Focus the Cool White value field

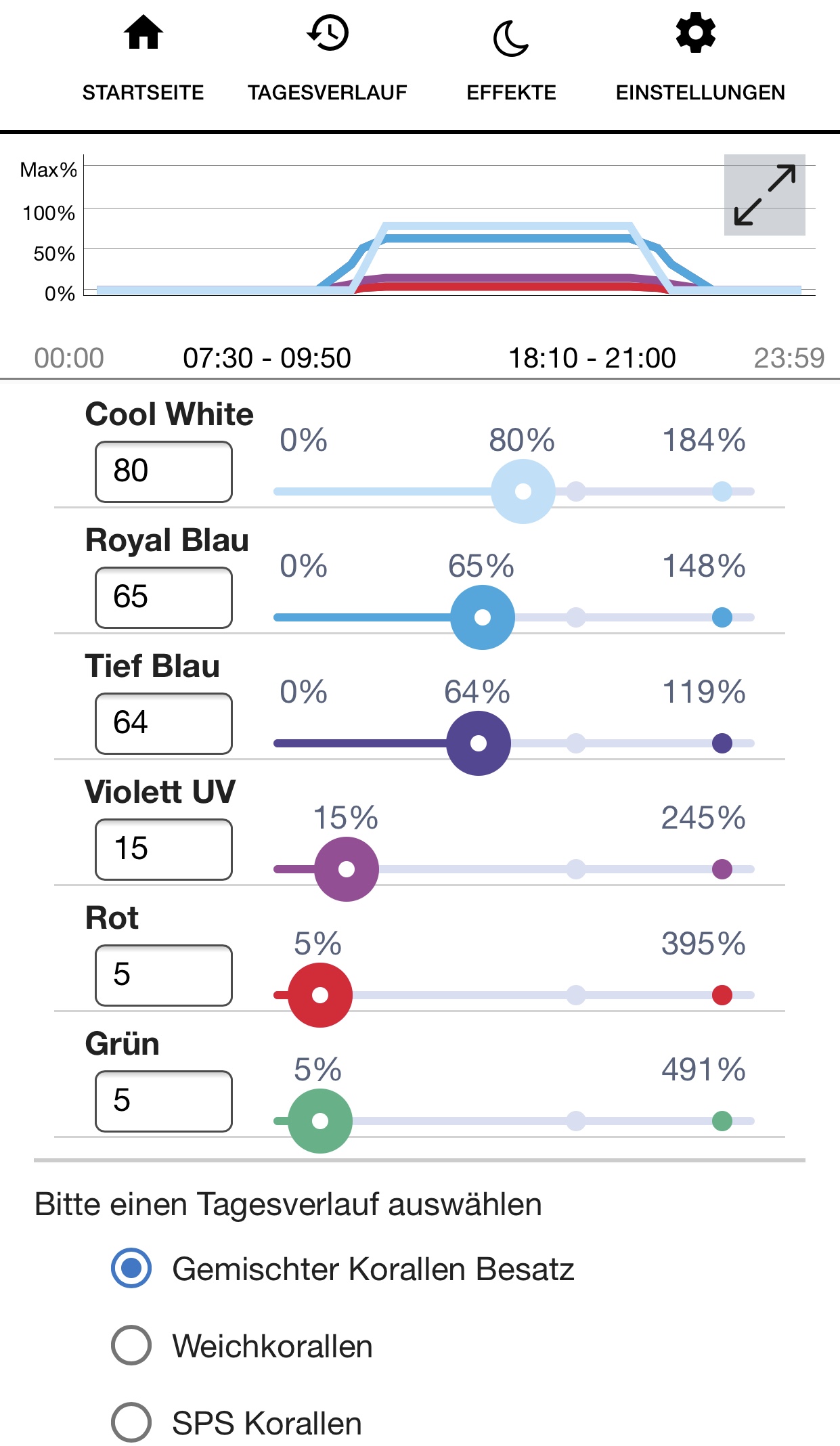pyautogui.click(x=164, y=472)
